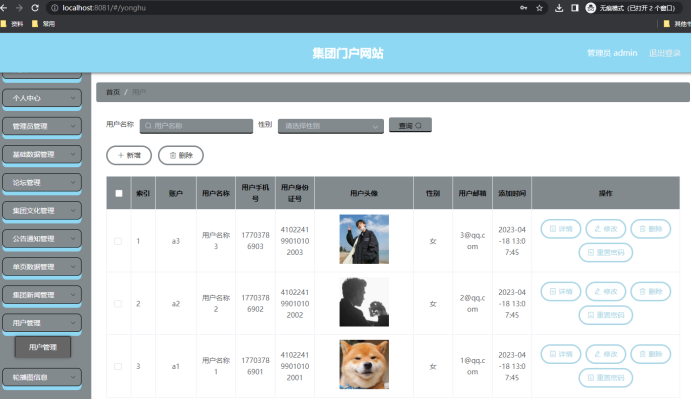Toggle the browser side panel icon
Screen dimensions: 692x400
[x=575, y=8]
